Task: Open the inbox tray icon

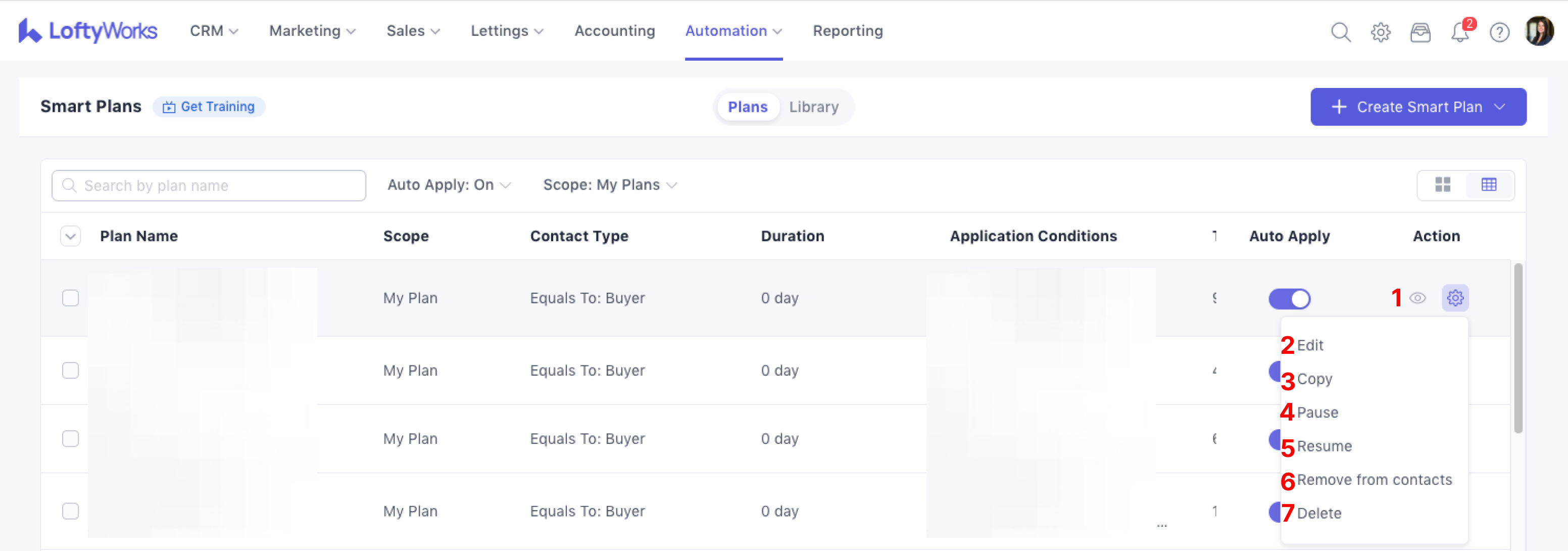Action: [x=1420, y=32]
